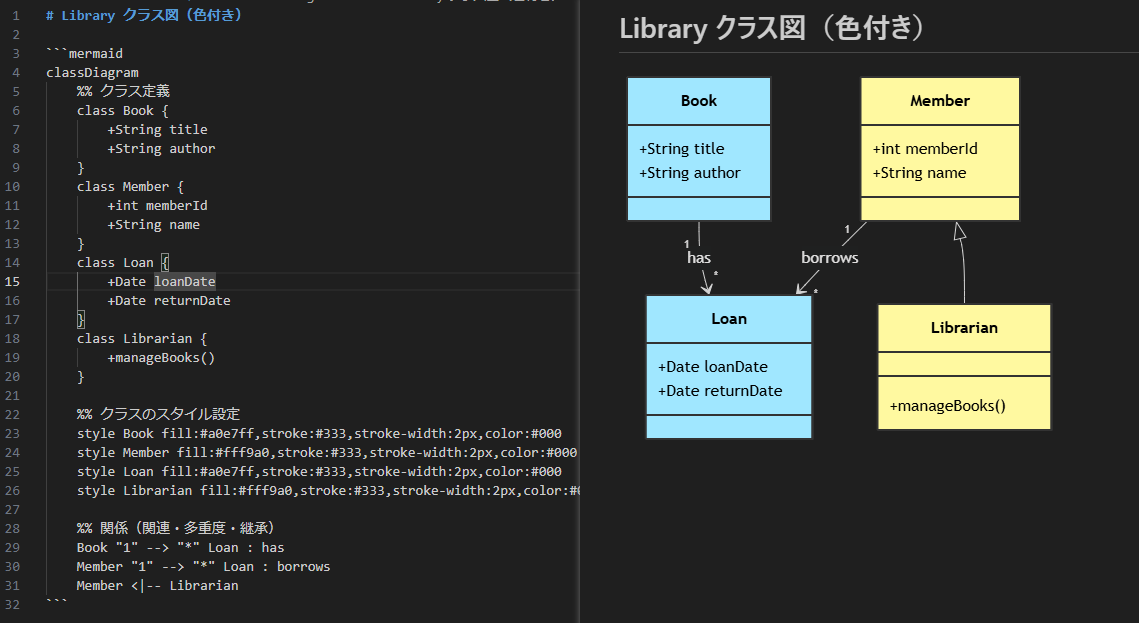This screenshot has width=1139, height=623.
Task: Click the '%% 関係' comment line
Action: click(177, 529)
